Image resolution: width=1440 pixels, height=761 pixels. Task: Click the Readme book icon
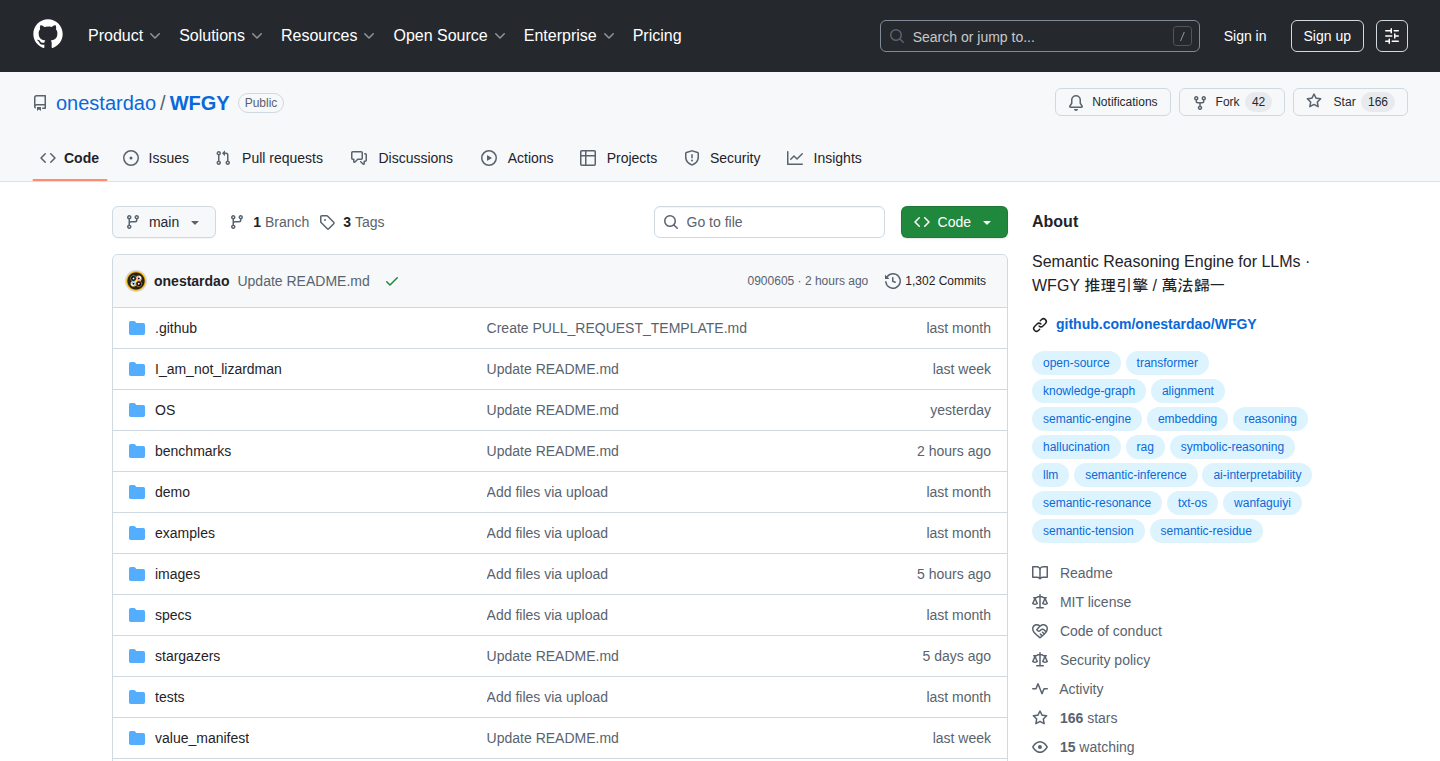tap(1040, 573)
